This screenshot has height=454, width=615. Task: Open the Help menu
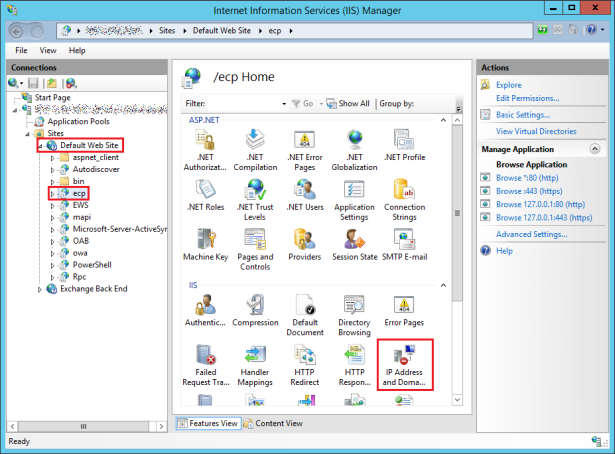(77, 51)
